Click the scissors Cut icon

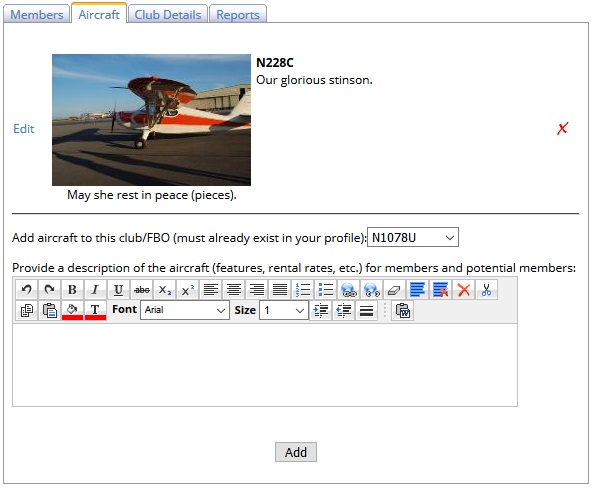pyautogui.click(x=486, y=290)
